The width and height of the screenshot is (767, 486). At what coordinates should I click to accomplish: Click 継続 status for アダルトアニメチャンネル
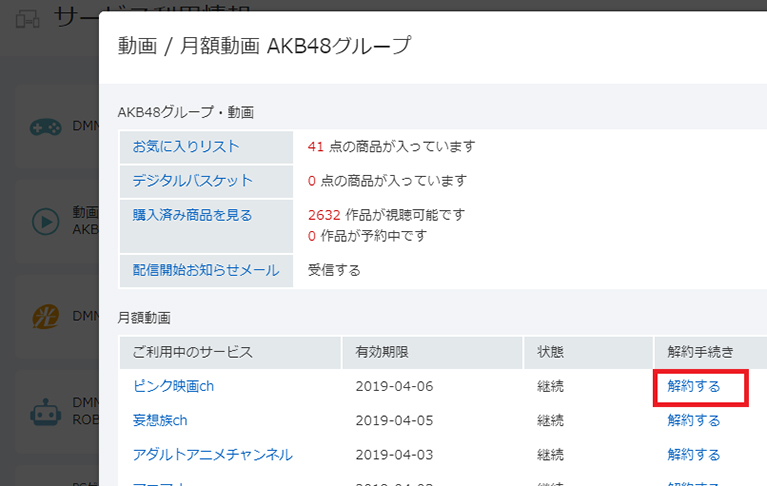click(550, 455)
